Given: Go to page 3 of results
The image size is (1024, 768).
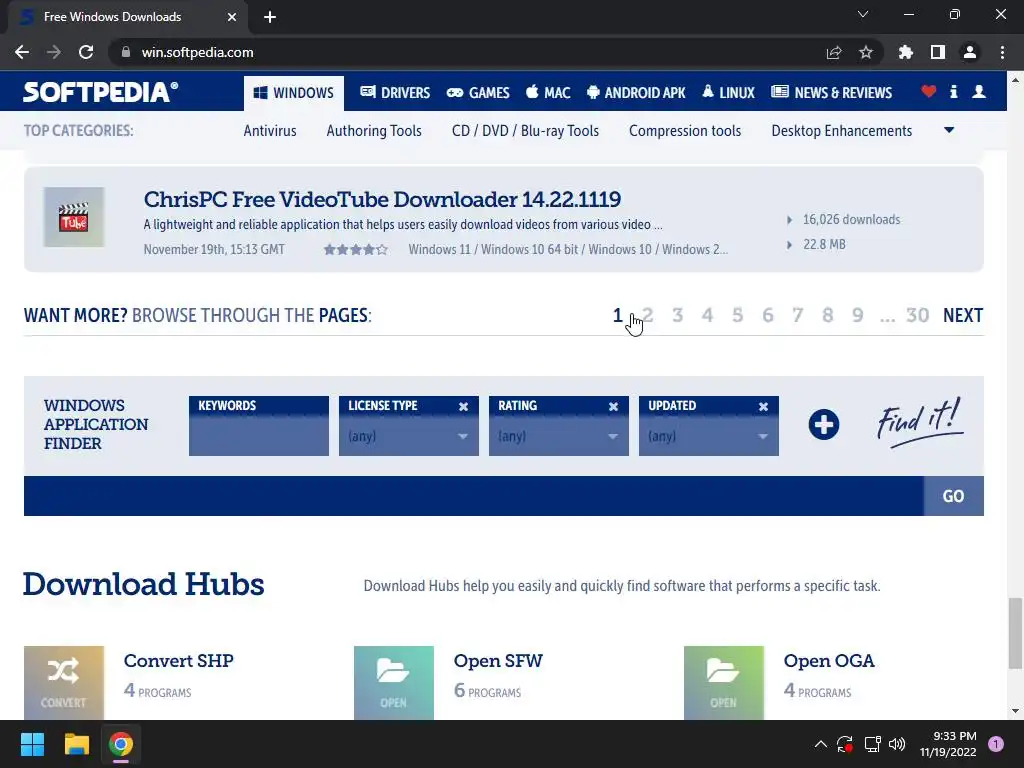Looking at the screenshot, I should 678,315.
